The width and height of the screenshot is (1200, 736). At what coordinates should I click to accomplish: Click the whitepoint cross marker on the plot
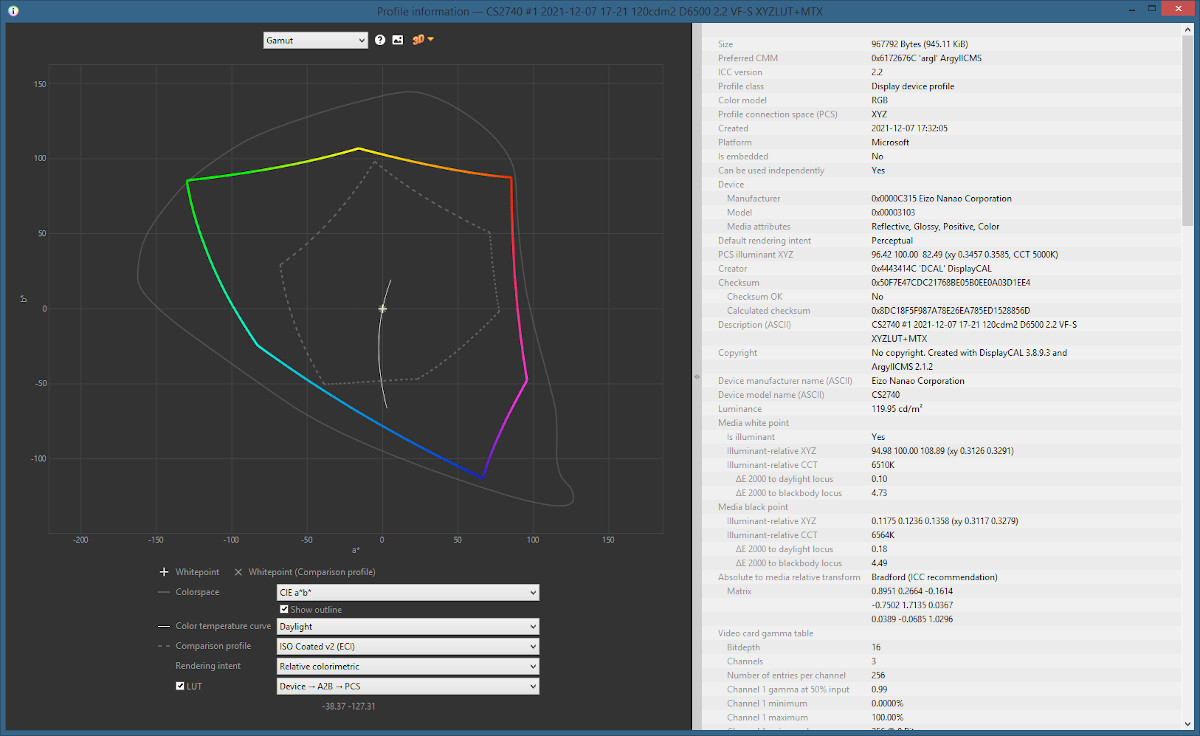(x=383, y=309)
